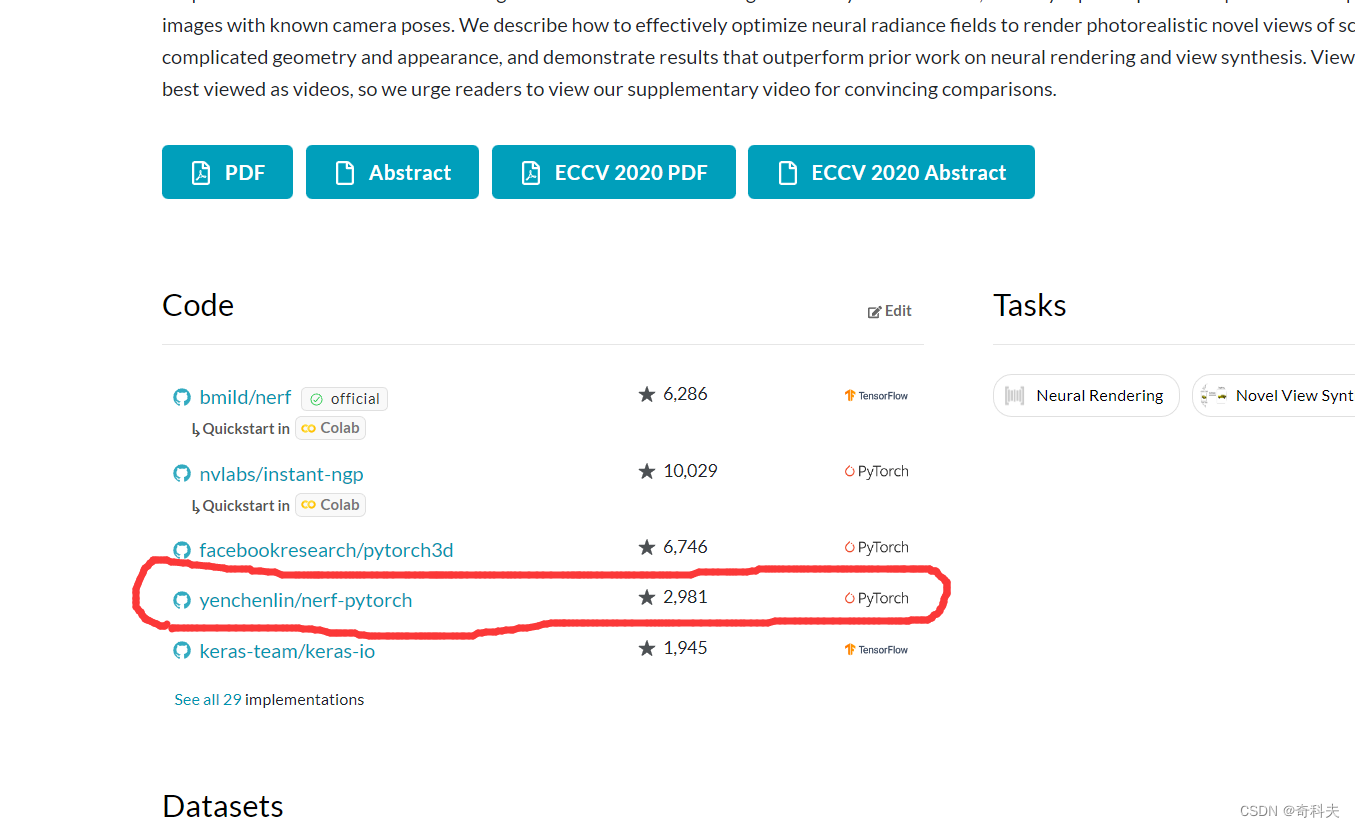This screenshot has width=1355, height=827.
Task: Open Colab quickstart under nvlabs/instant-ngp
Action: (330, 505)
